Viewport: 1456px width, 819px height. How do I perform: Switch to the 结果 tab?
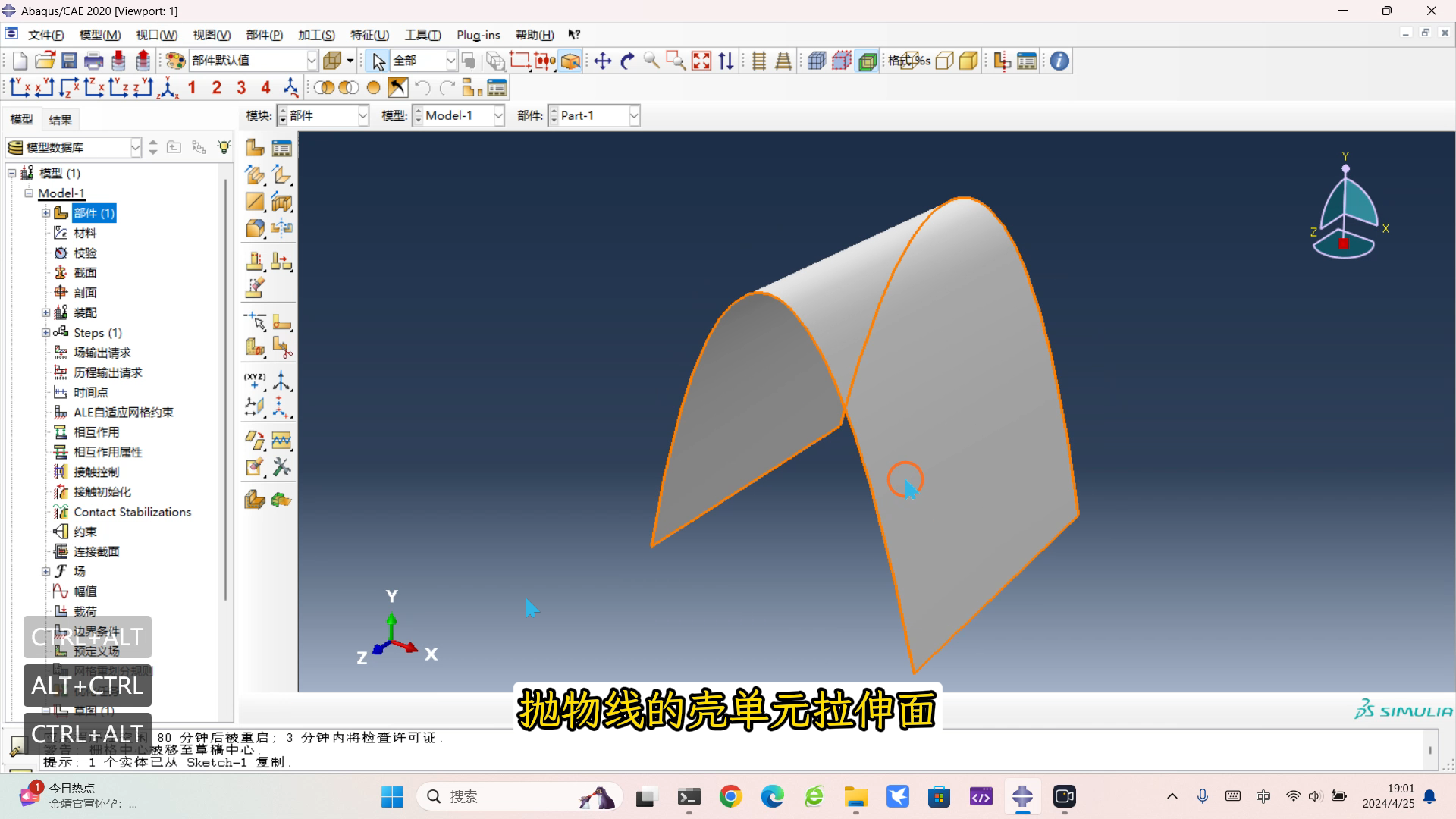[60, 119]
